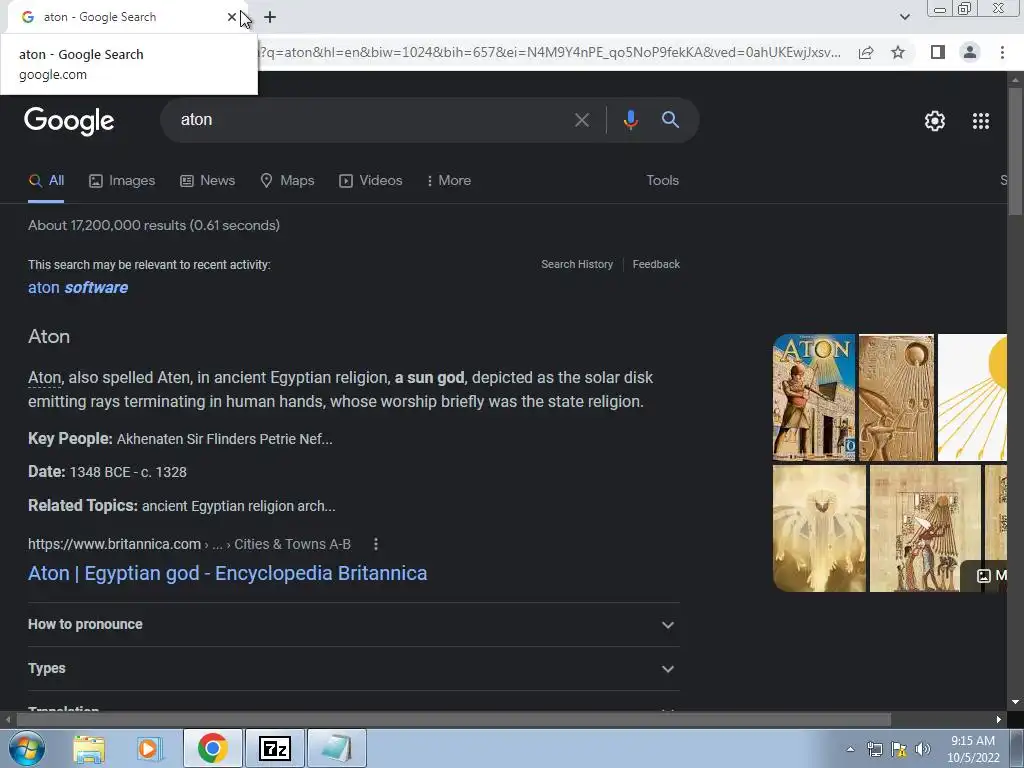Open the volume speaker tray icon
1024x768 pixels.
(x=923, y=749)
